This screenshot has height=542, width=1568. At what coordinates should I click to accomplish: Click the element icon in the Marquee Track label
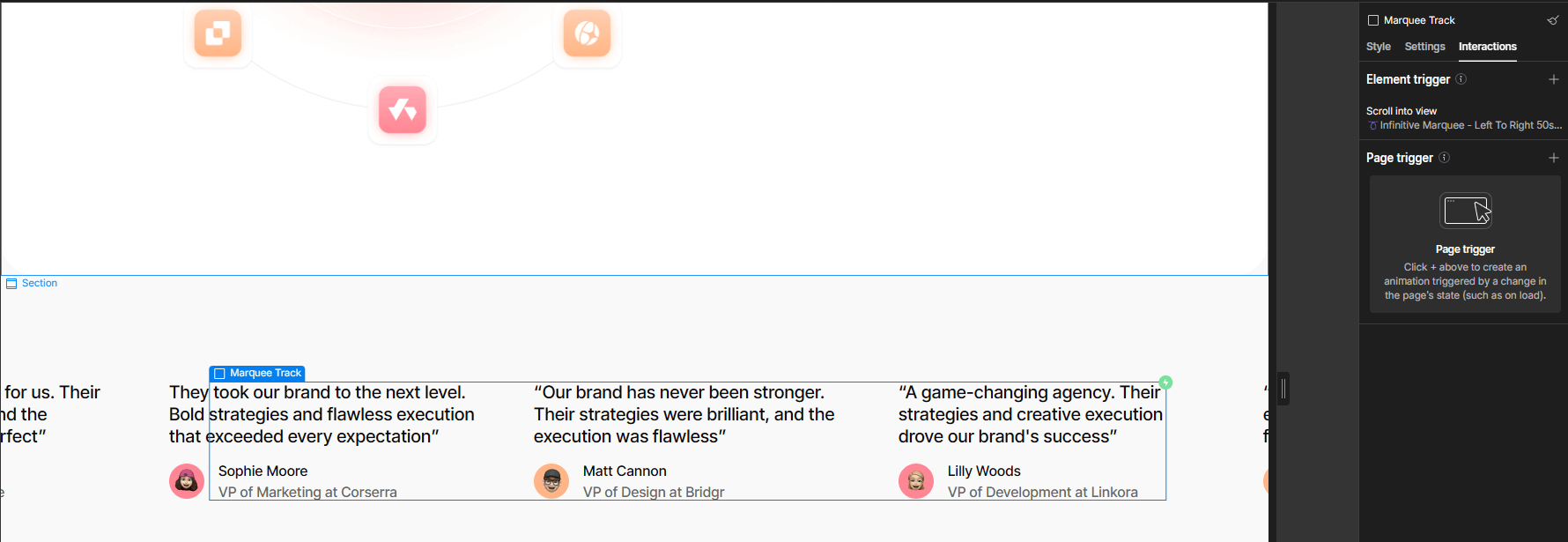click(220, 373)
